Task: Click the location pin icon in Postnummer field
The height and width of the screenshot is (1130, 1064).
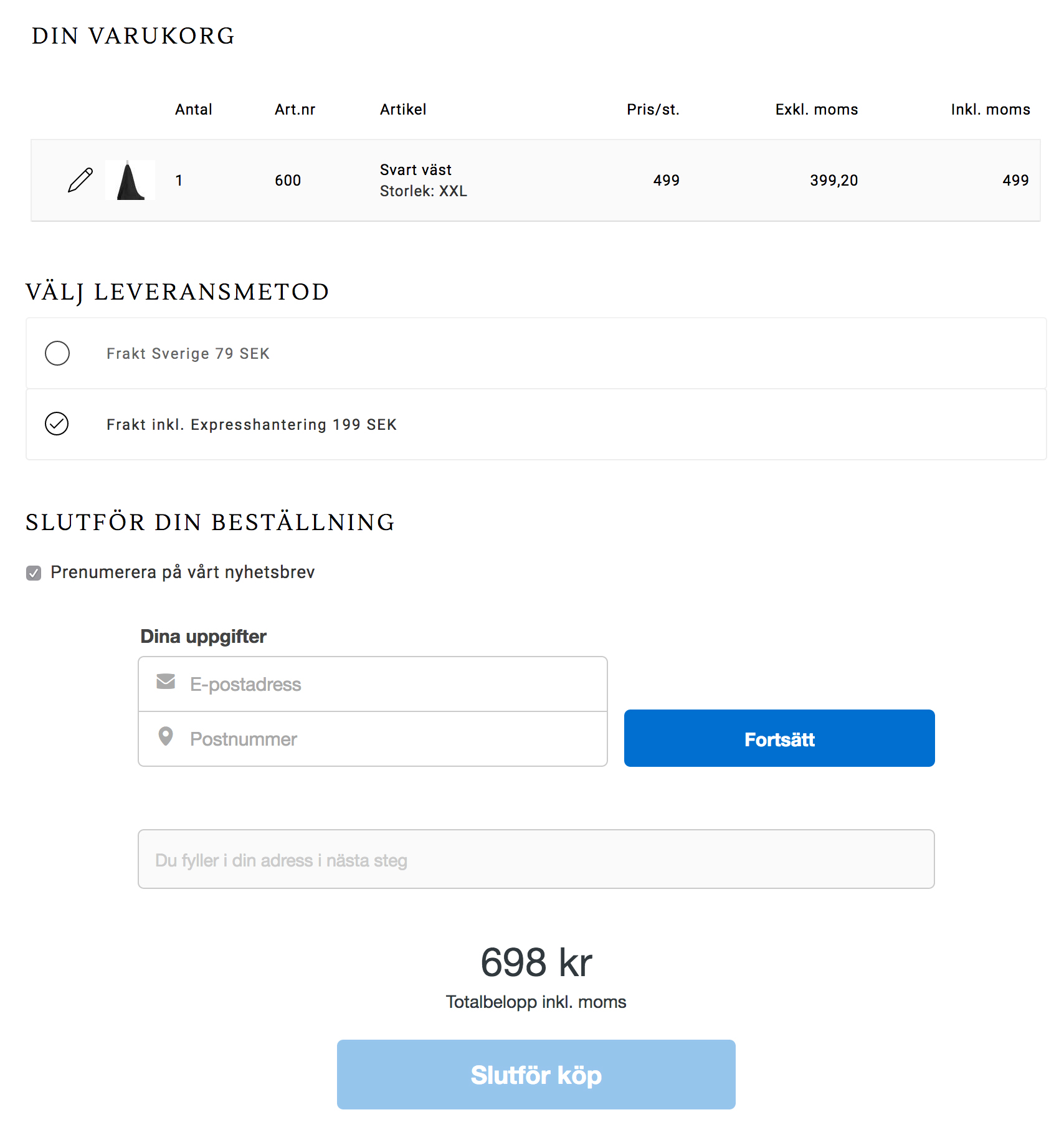Action: (166, 736)
